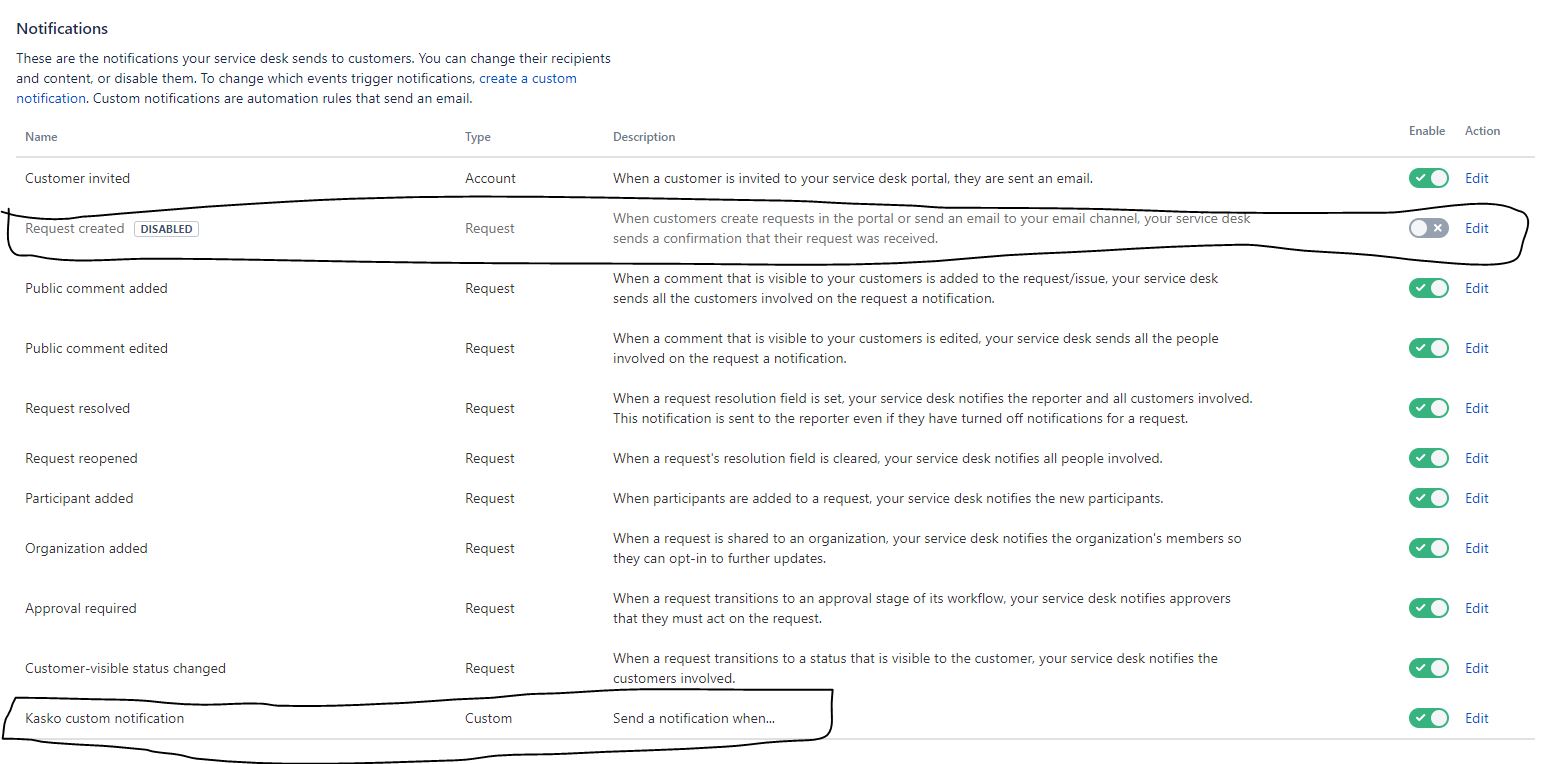Screen dimensions: 1550x764
Task: Edit the Request created notification
Action: click(1477, 228)
